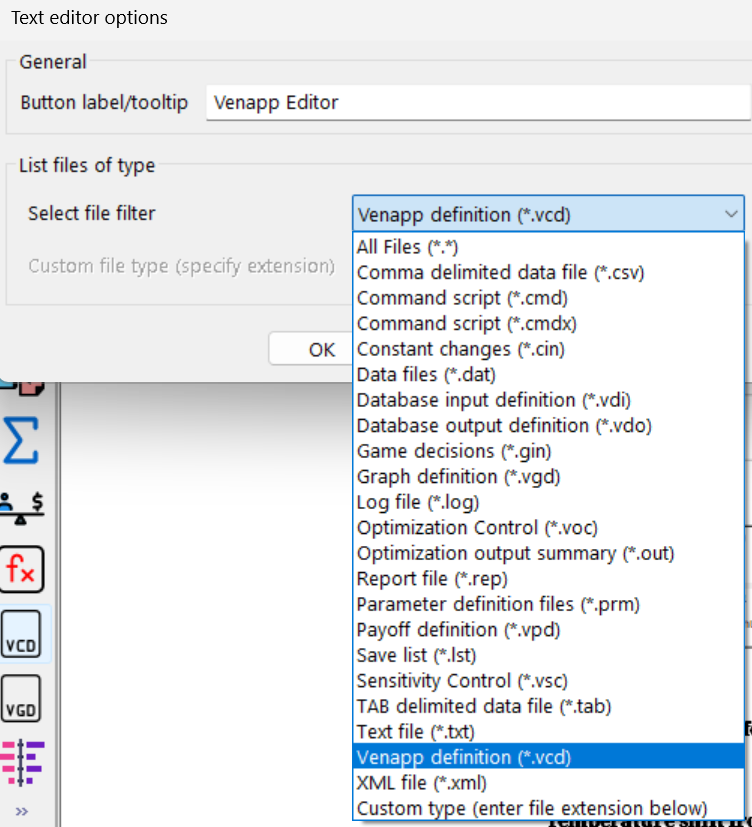The width and height of the screenshot is (752, 827).
Task: Click the colorful sensitivity sliders icon
Action: click(x=22, y=762)
